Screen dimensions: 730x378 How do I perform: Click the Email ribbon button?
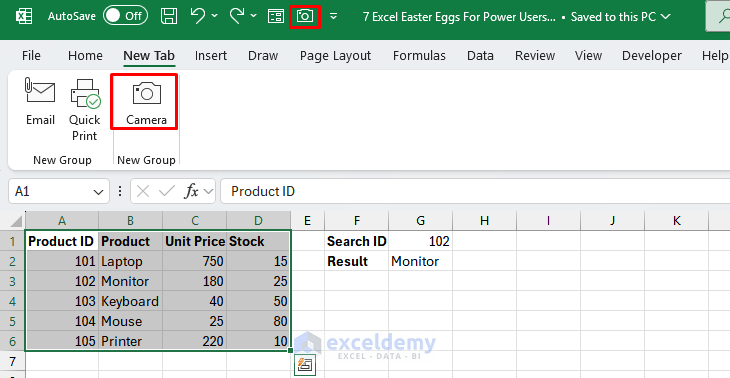[40, 102]
